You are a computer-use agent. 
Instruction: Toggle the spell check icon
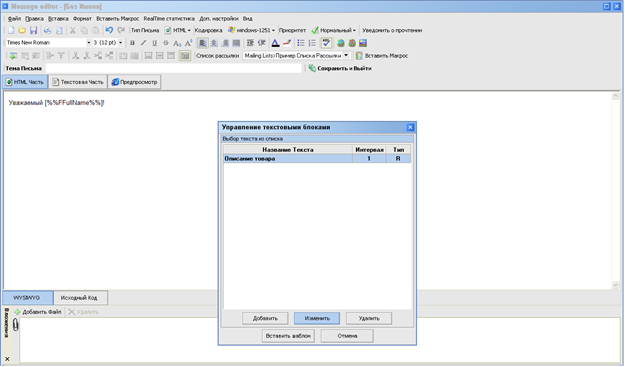[326, 43]
